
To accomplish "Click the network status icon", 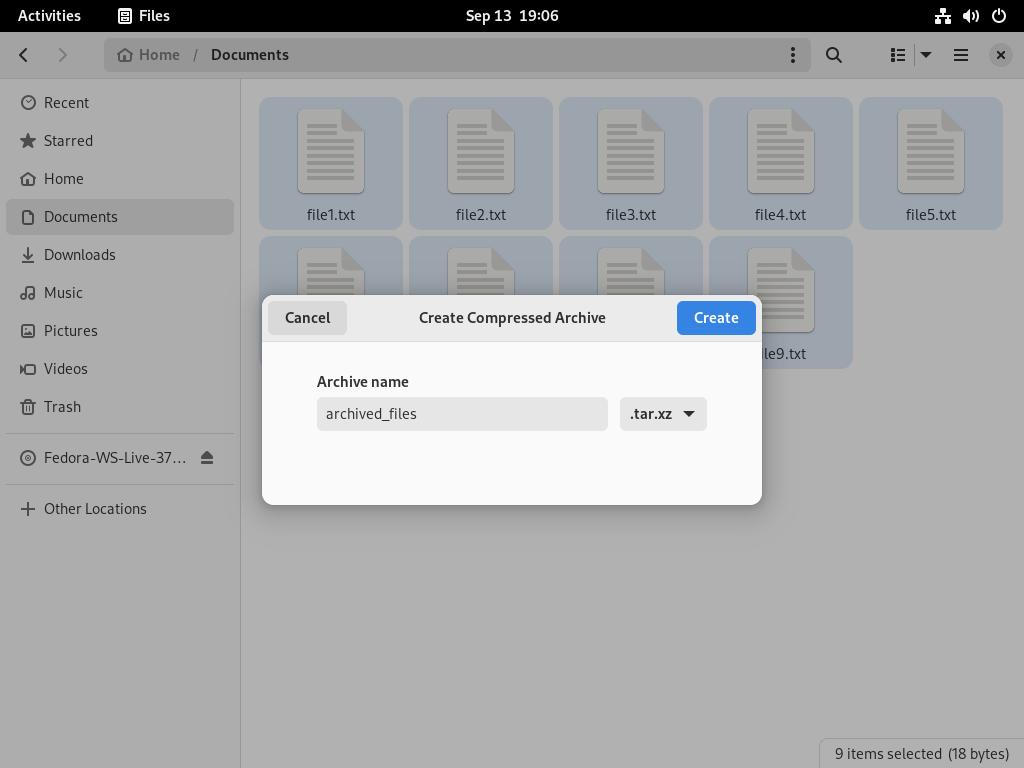I will click(x=942, y=16).
